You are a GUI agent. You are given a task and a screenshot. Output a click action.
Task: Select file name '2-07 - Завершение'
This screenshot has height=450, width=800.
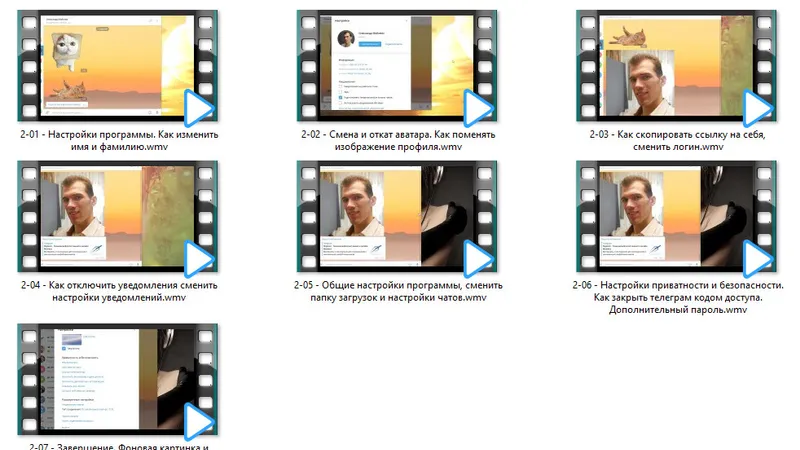pos(119,446)
